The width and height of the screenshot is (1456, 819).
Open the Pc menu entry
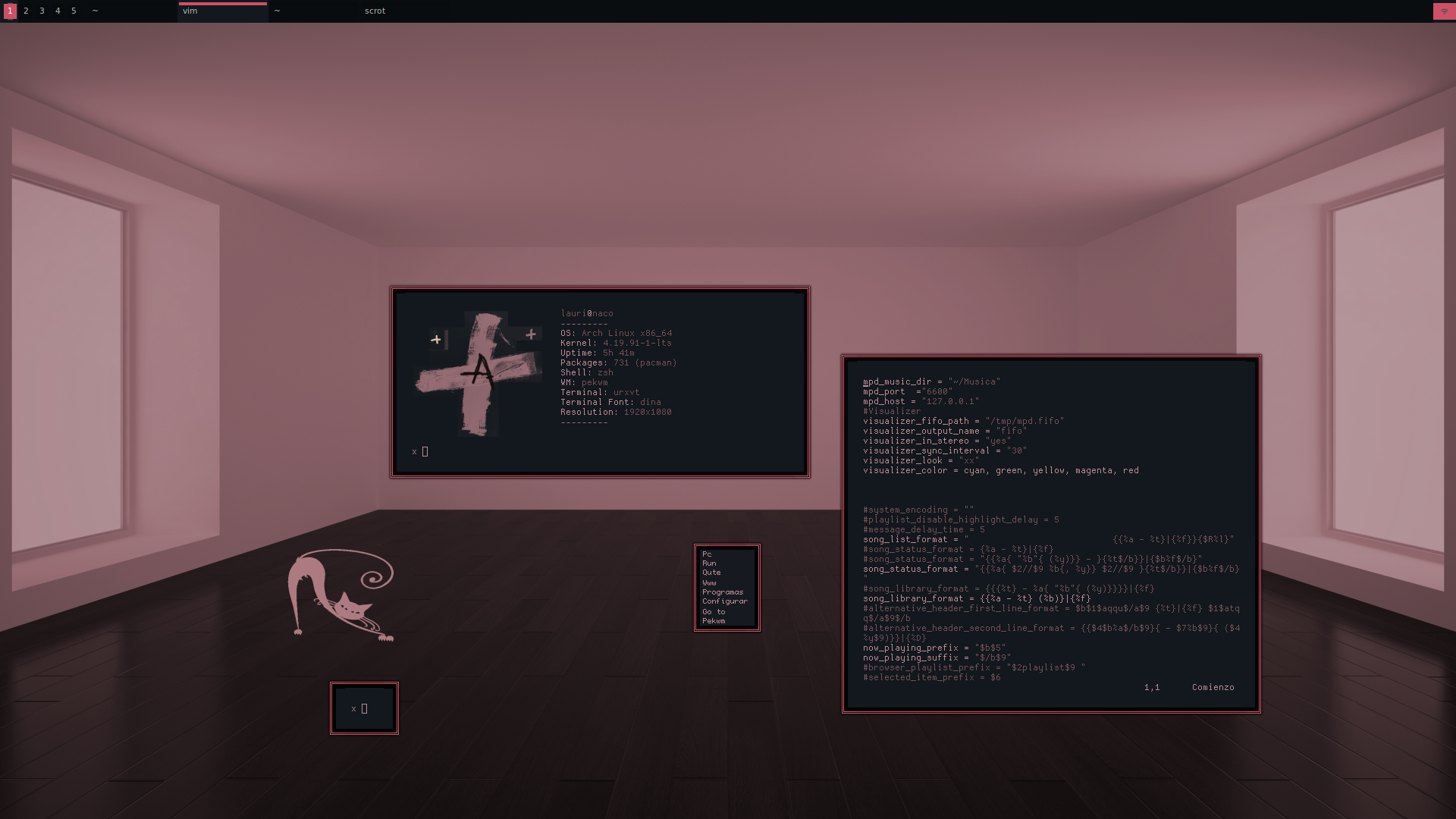click(707, 554)
